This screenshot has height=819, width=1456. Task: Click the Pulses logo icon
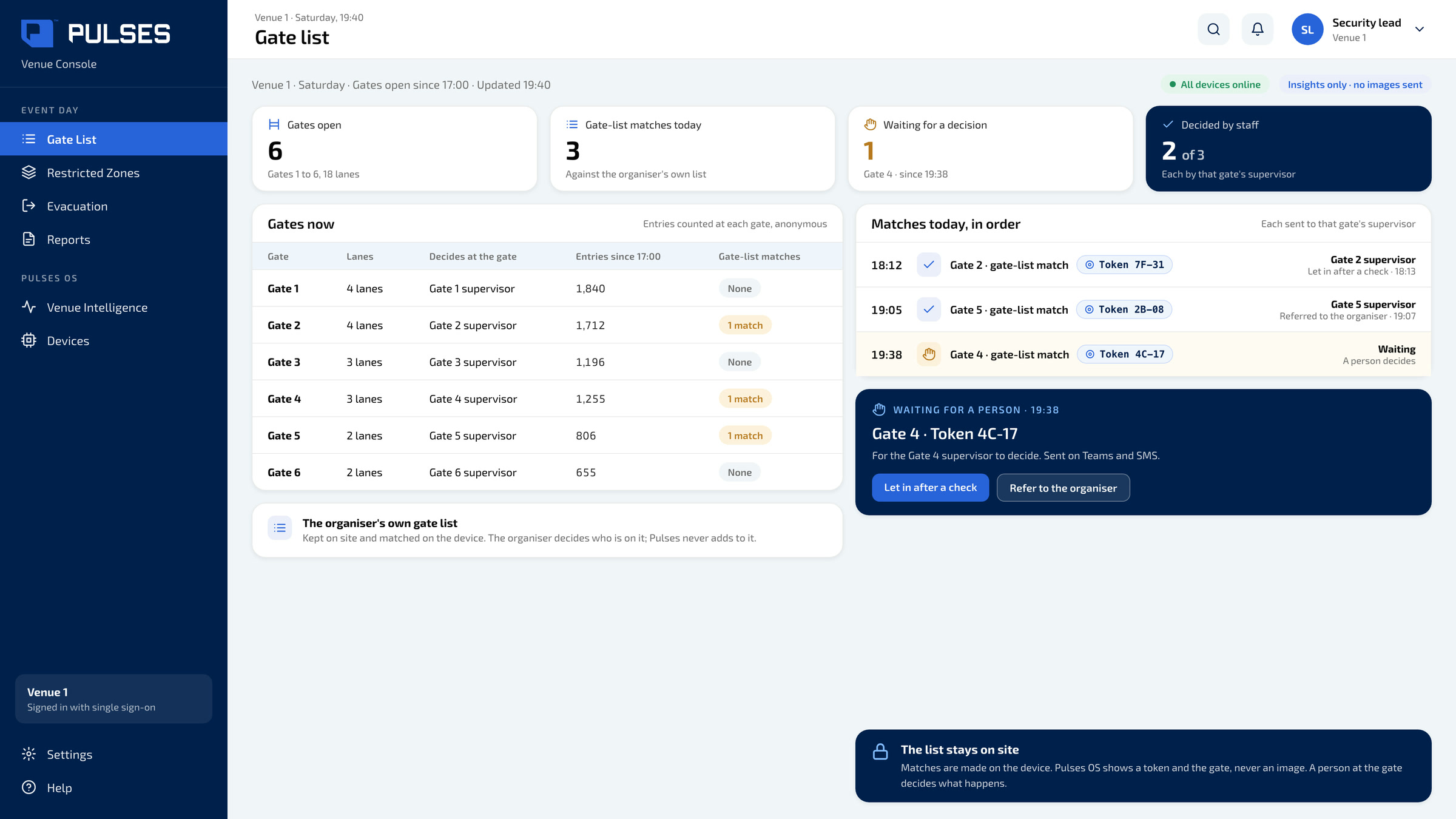(38, 33)
